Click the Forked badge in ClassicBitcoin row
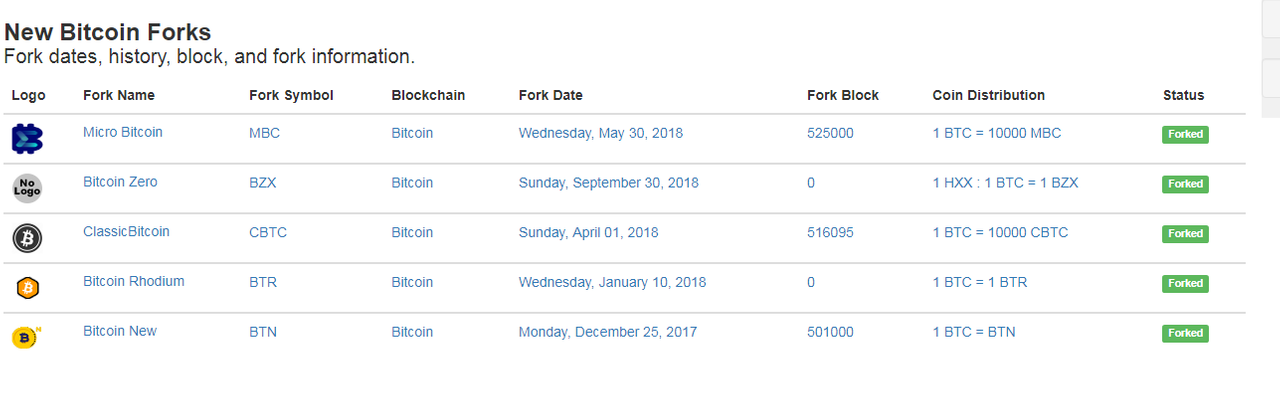This screenshot has height=393, width=1280. tap(1185, 234)
